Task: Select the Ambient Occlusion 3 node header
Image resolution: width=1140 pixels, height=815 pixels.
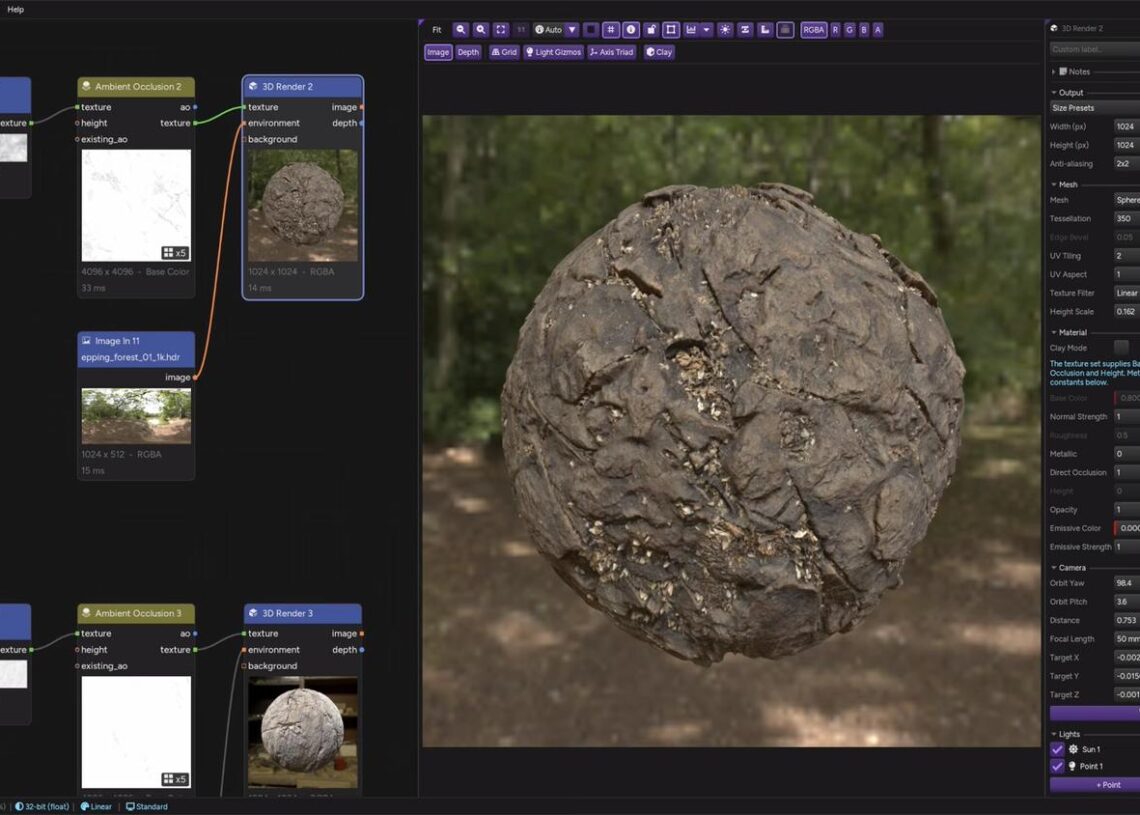Action: pyautogui.click(x=136, y=613)
